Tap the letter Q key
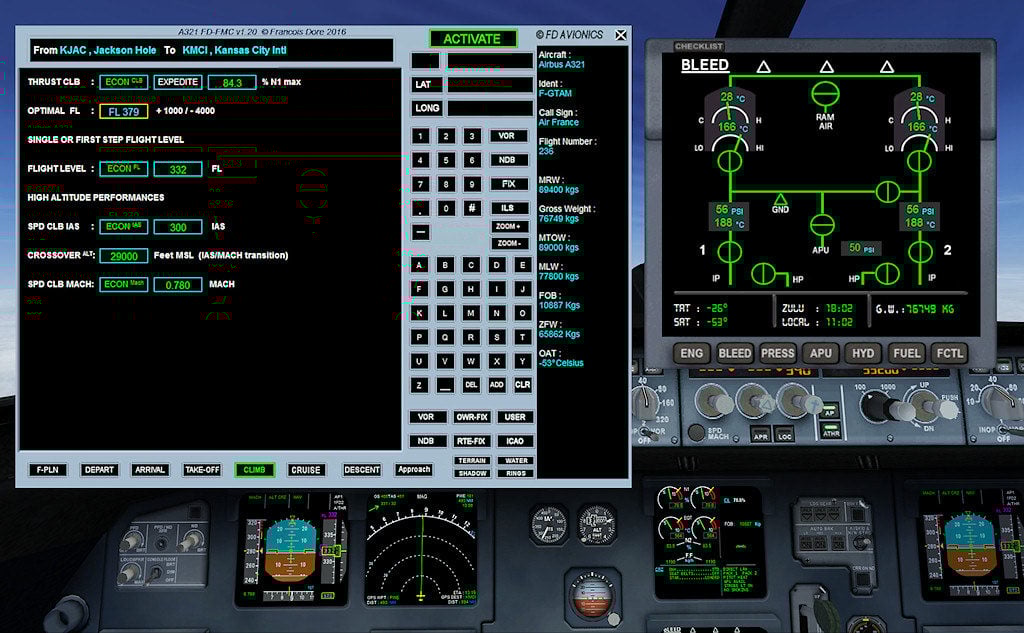1024x633 pixels. (445, 338)
